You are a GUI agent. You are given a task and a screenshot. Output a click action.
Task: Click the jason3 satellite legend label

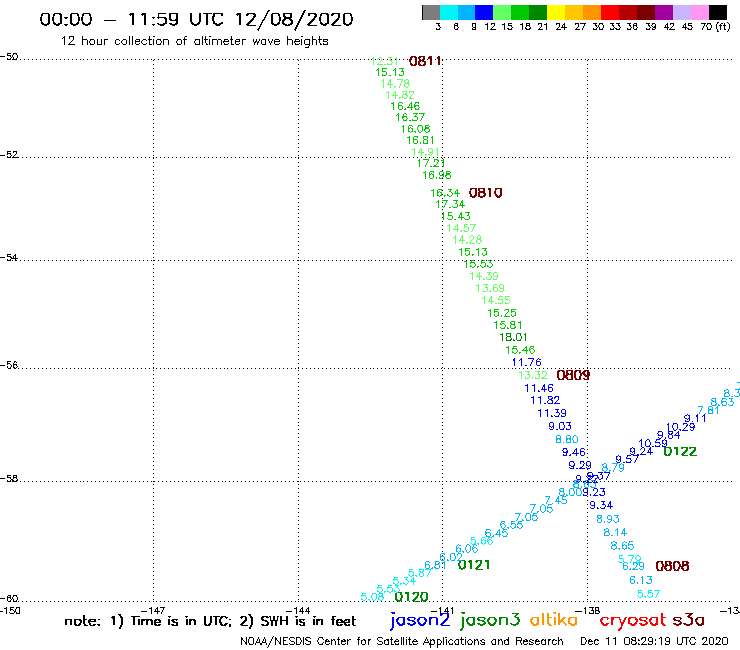point(490,620)
